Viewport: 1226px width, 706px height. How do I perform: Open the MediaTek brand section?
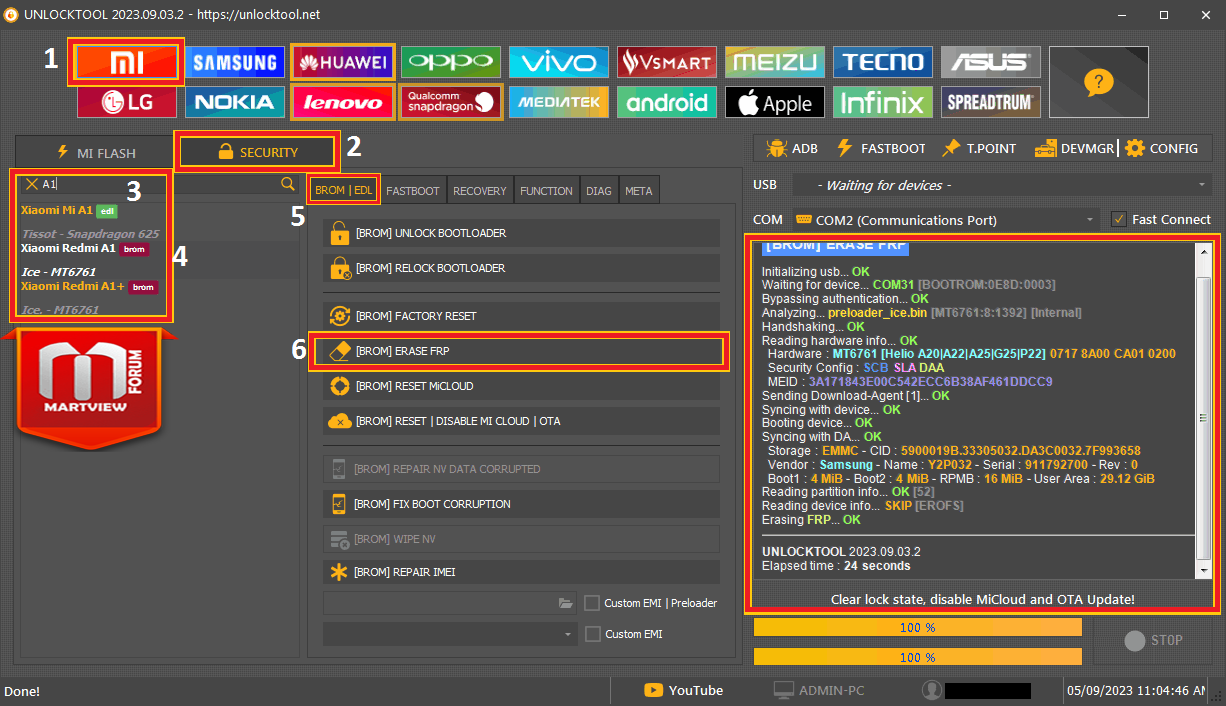pyautogui.click(x=559, y=102)
